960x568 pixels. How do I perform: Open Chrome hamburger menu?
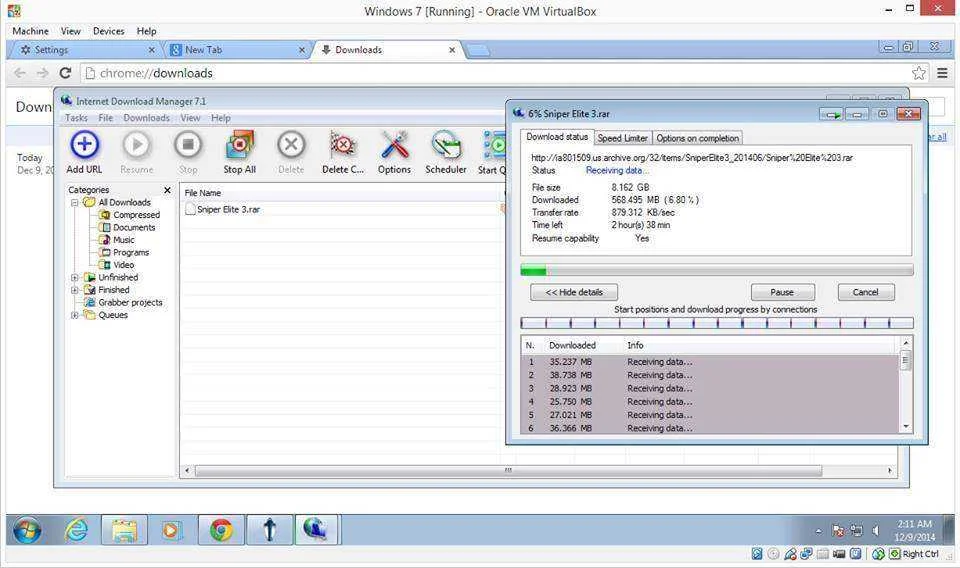(x=942, y=73)
